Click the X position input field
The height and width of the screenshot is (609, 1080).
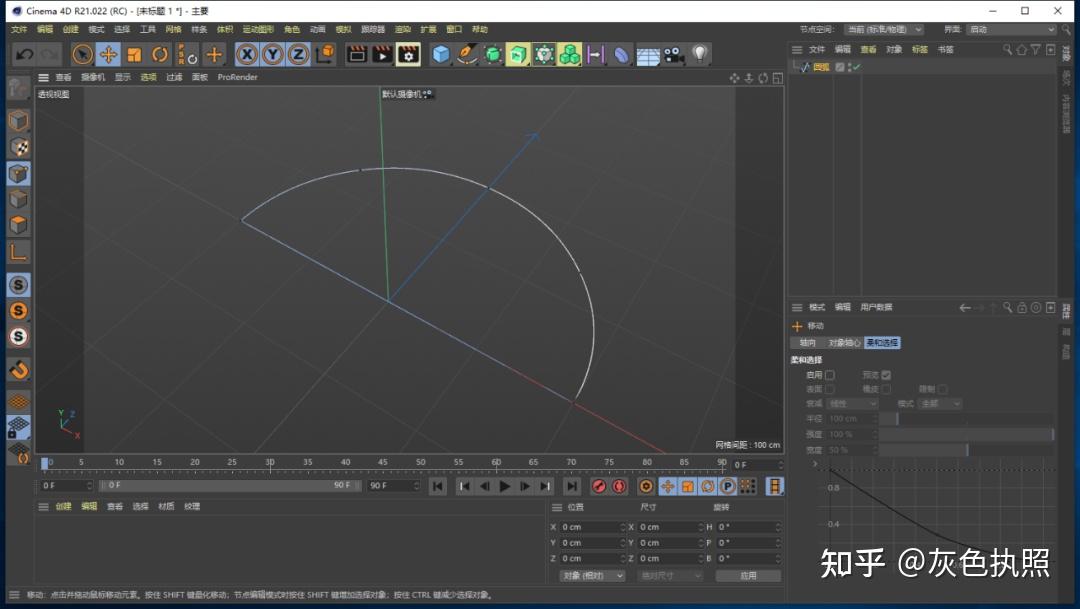[590, 527]
